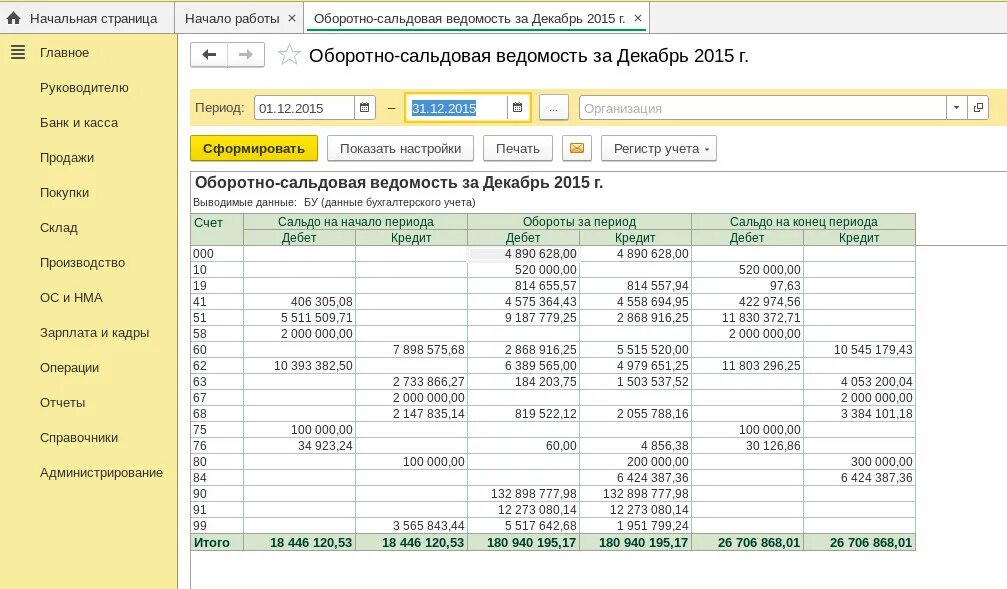The image size is (1007, 589).
Task: Focus the period start date field
Action: point(304,108)
